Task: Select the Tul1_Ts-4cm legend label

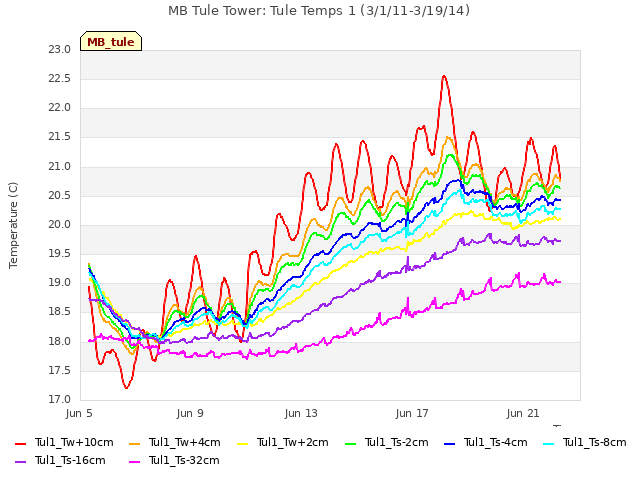Action: (x=496, y=442)
